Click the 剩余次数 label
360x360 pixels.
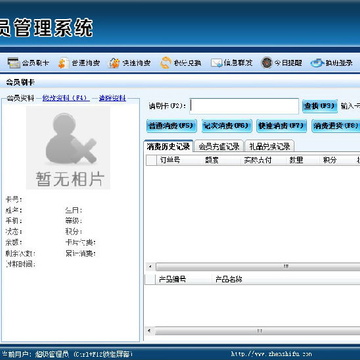click(20, 253)
